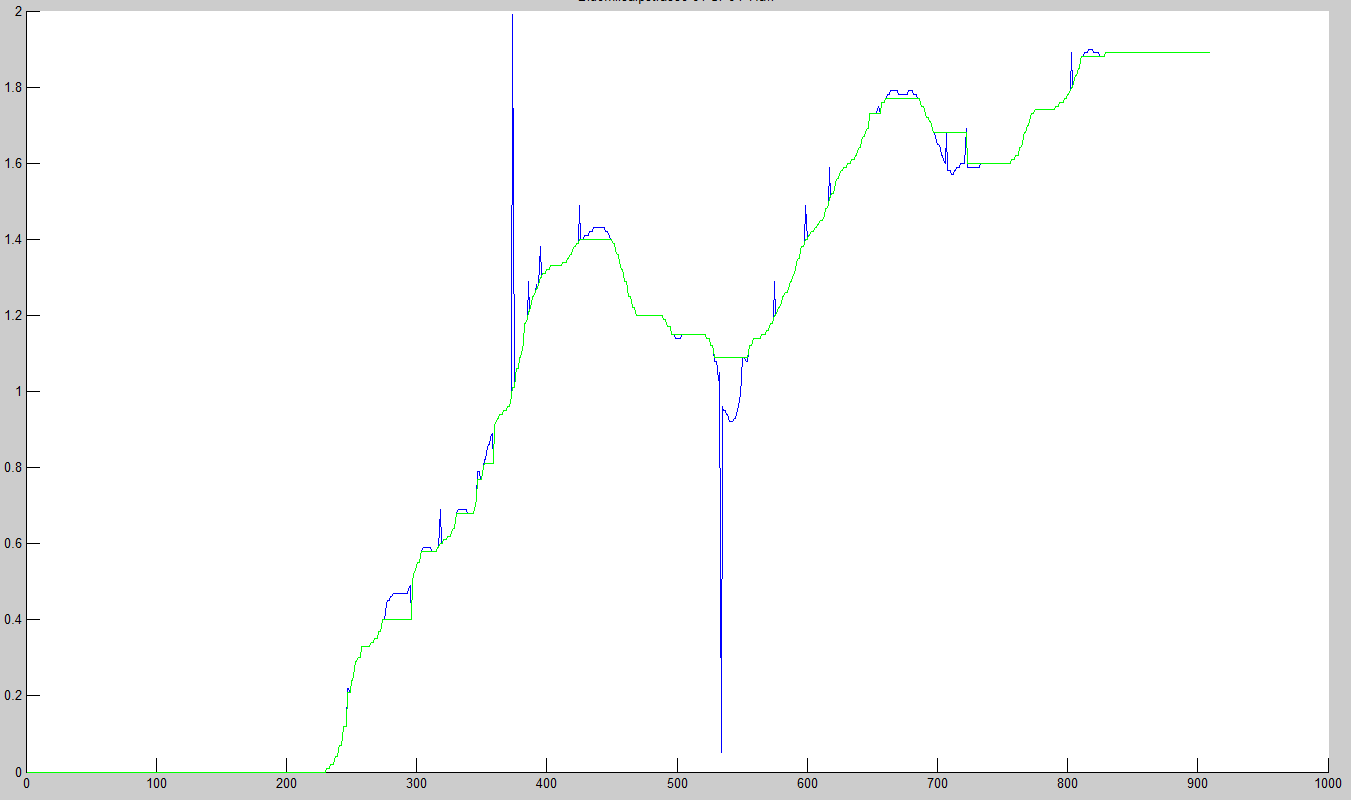Click the x-axis tick label 100
The height and width of the screenshot is (800, 1351).
156,785
